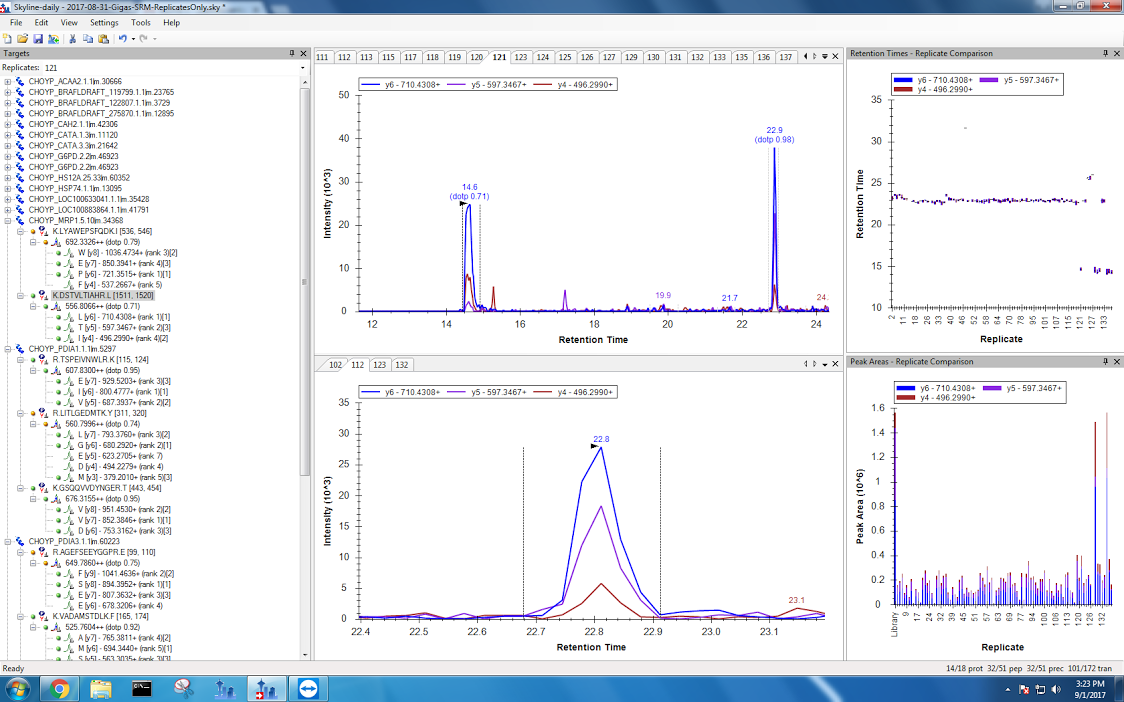
Task: Click the Undo arrow icon
Action: pyautogui.click(x=122, y=38)
